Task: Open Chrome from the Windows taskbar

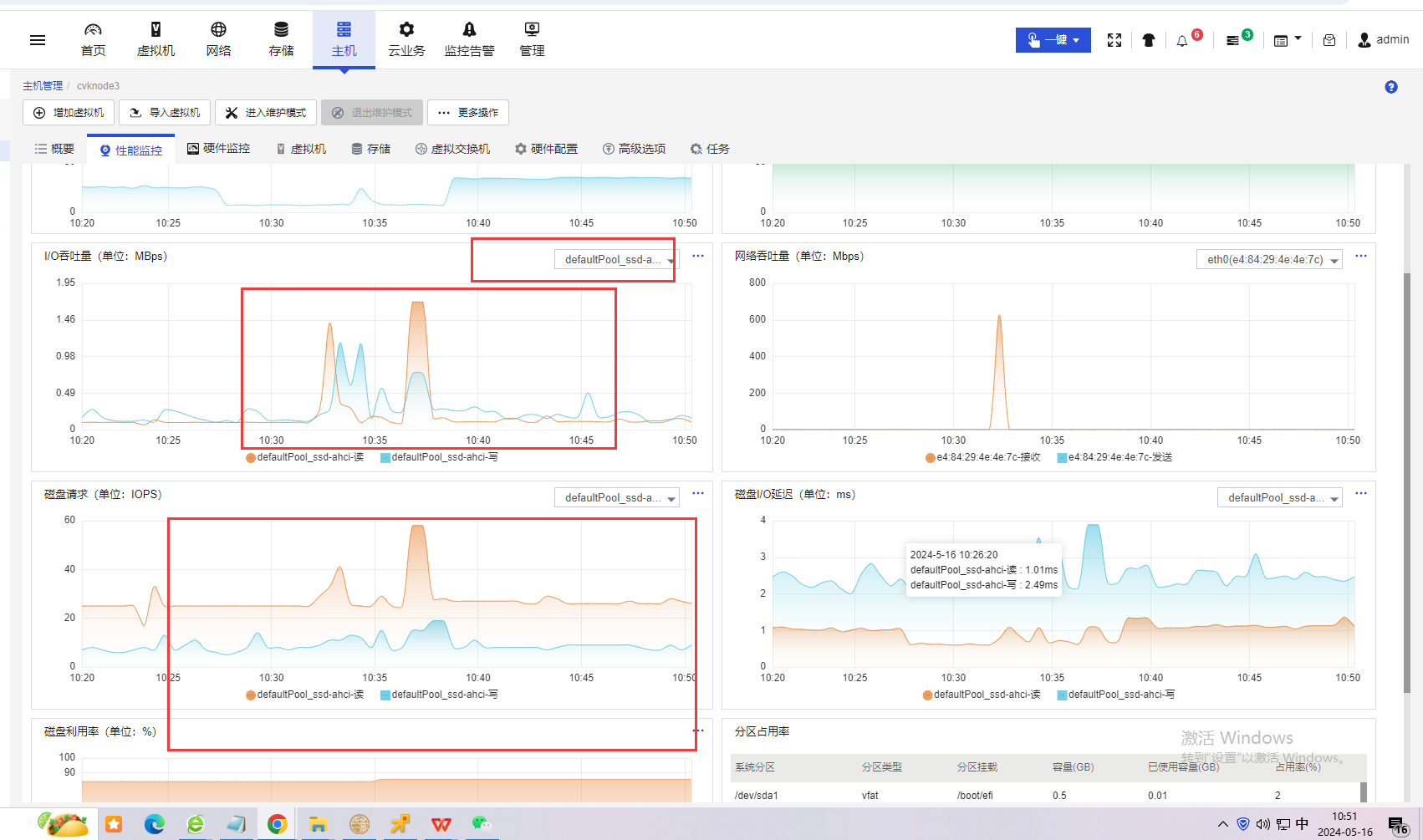Action: click(277, 824)
